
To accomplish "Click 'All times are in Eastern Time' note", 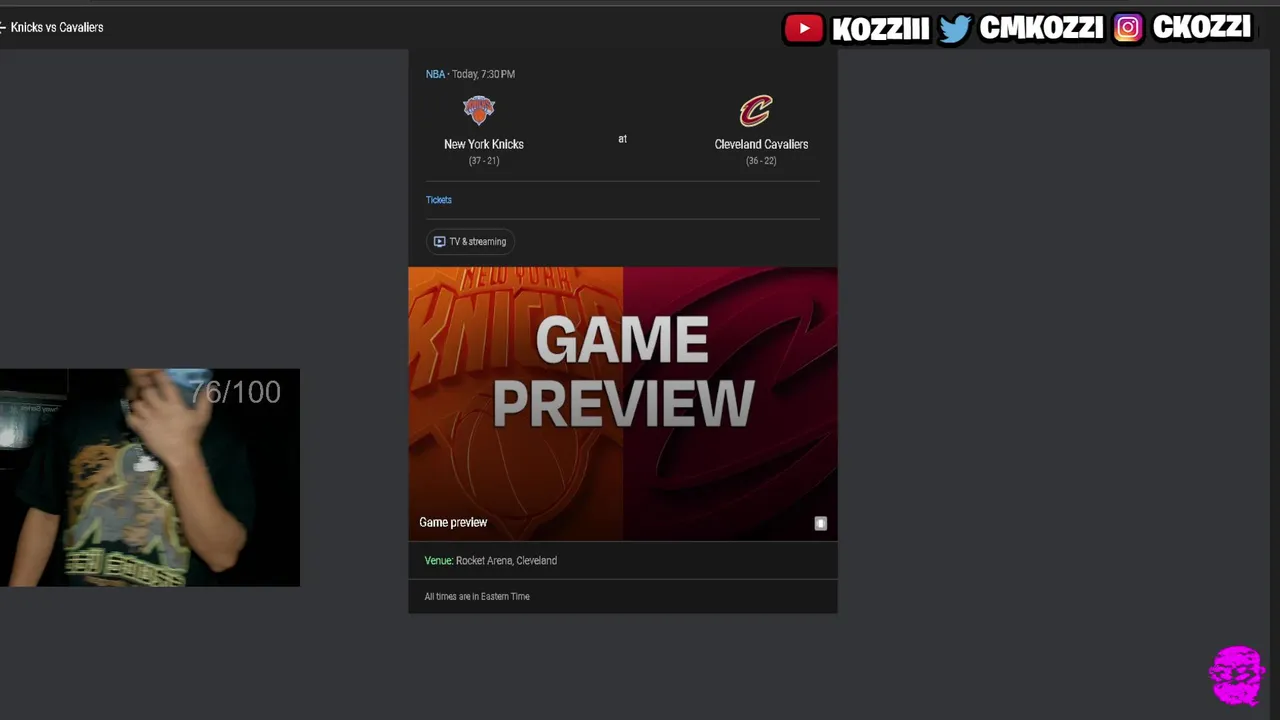I will [477, 597].
